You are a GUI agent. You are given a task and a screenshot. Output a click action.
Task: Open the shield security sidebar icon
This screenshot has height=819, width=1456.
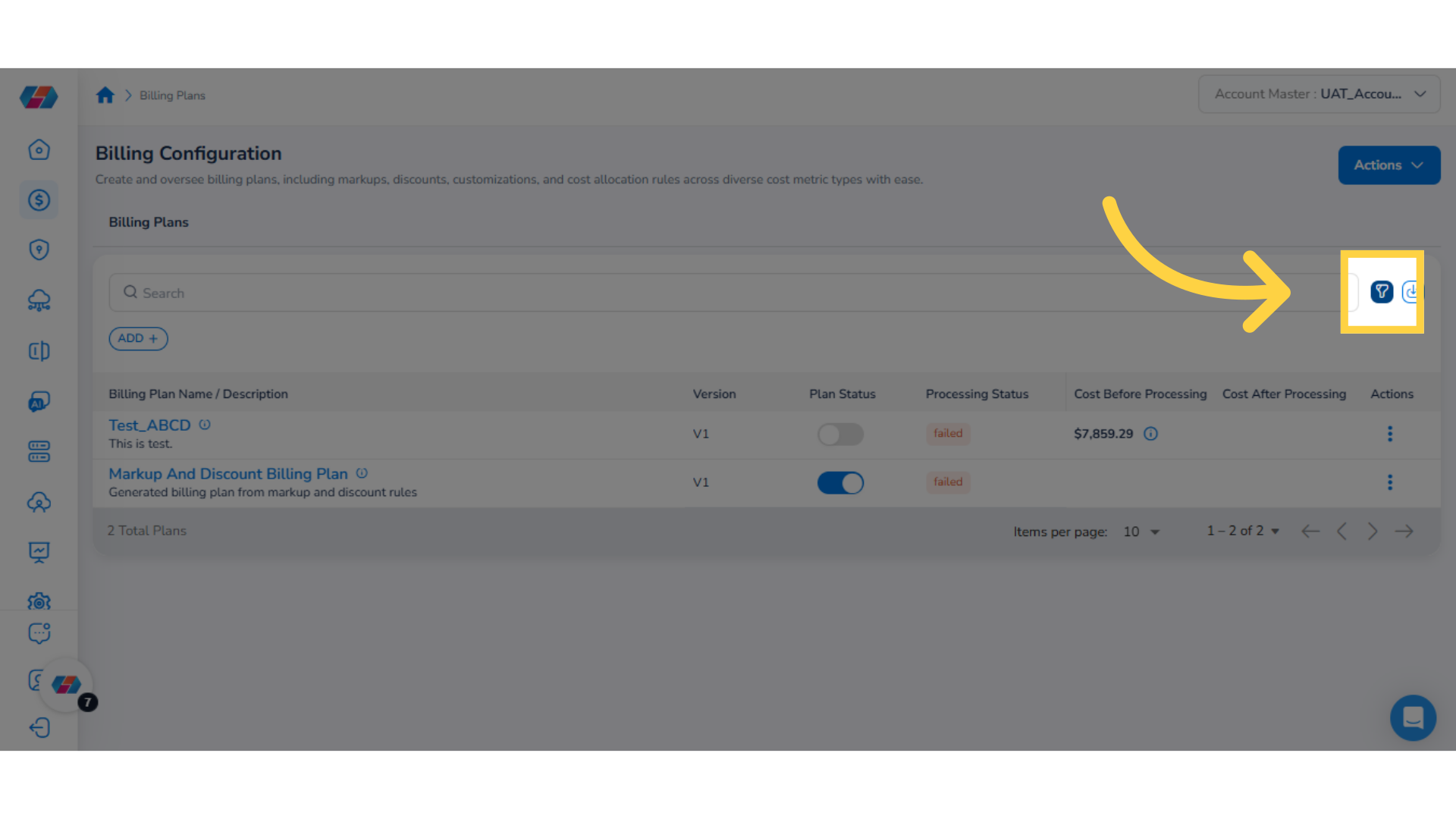click(39, 249)
